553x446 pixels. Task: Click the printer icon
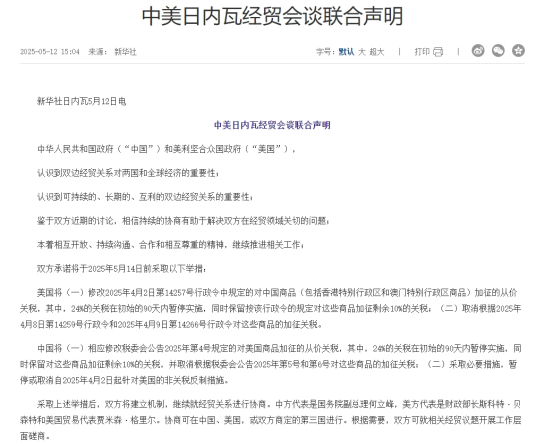pos(438,52)
